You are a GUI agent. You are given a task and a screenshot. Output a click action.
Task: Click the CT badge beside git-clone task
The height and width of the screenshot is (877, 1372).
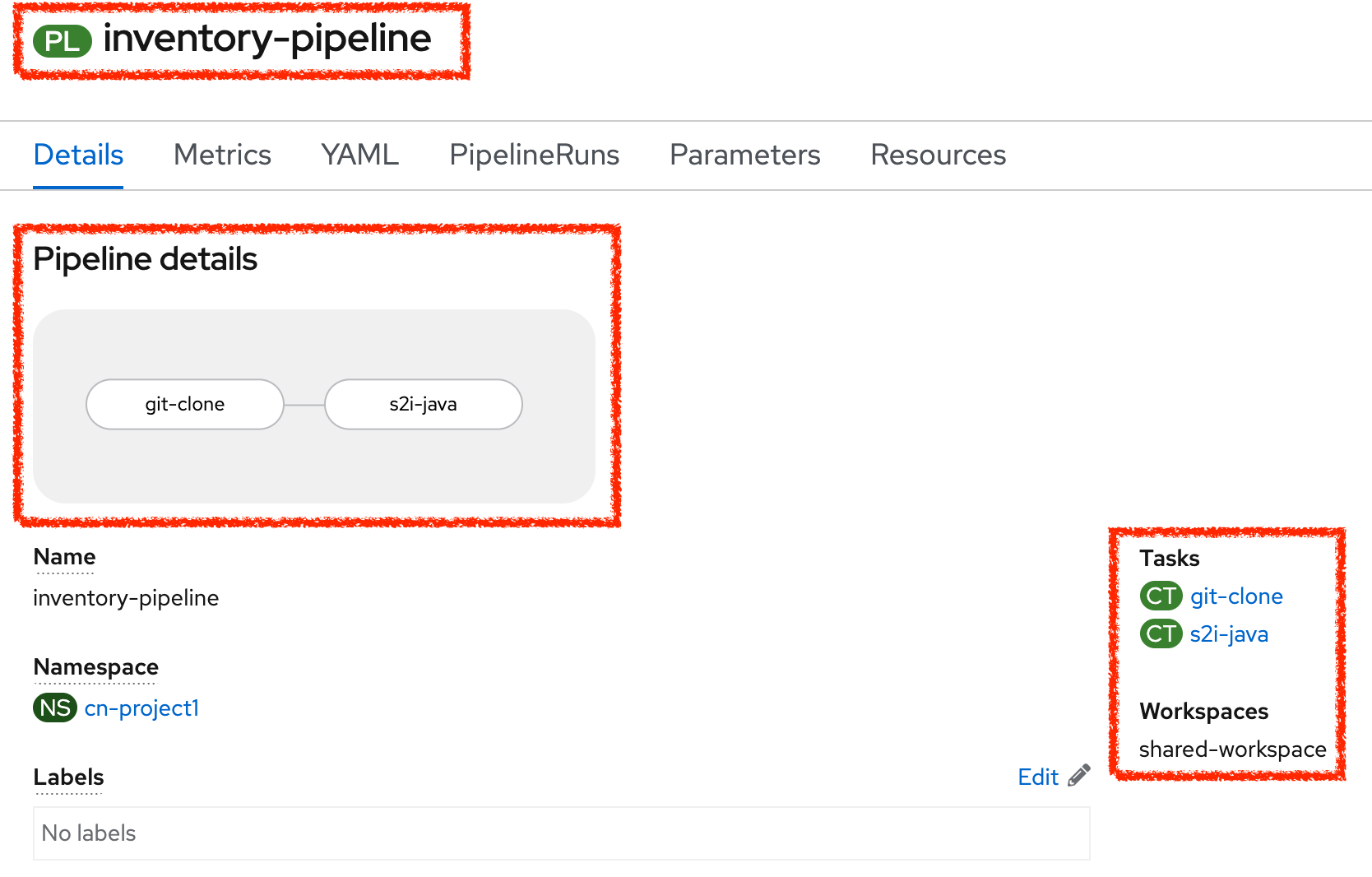click(1161, 596)
